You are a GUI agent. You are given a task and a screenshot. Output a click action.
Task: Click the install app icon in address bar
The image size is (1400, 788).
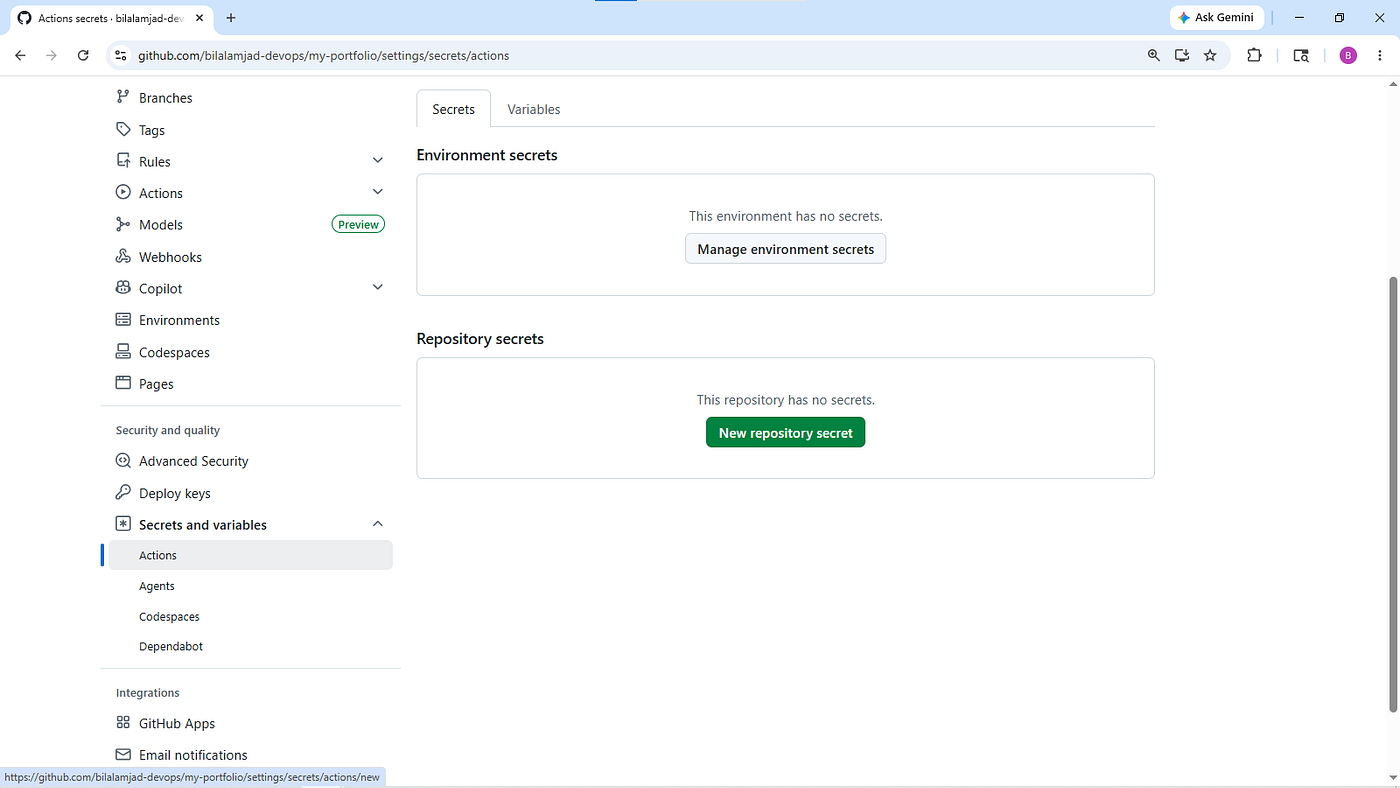(1182, 56)
